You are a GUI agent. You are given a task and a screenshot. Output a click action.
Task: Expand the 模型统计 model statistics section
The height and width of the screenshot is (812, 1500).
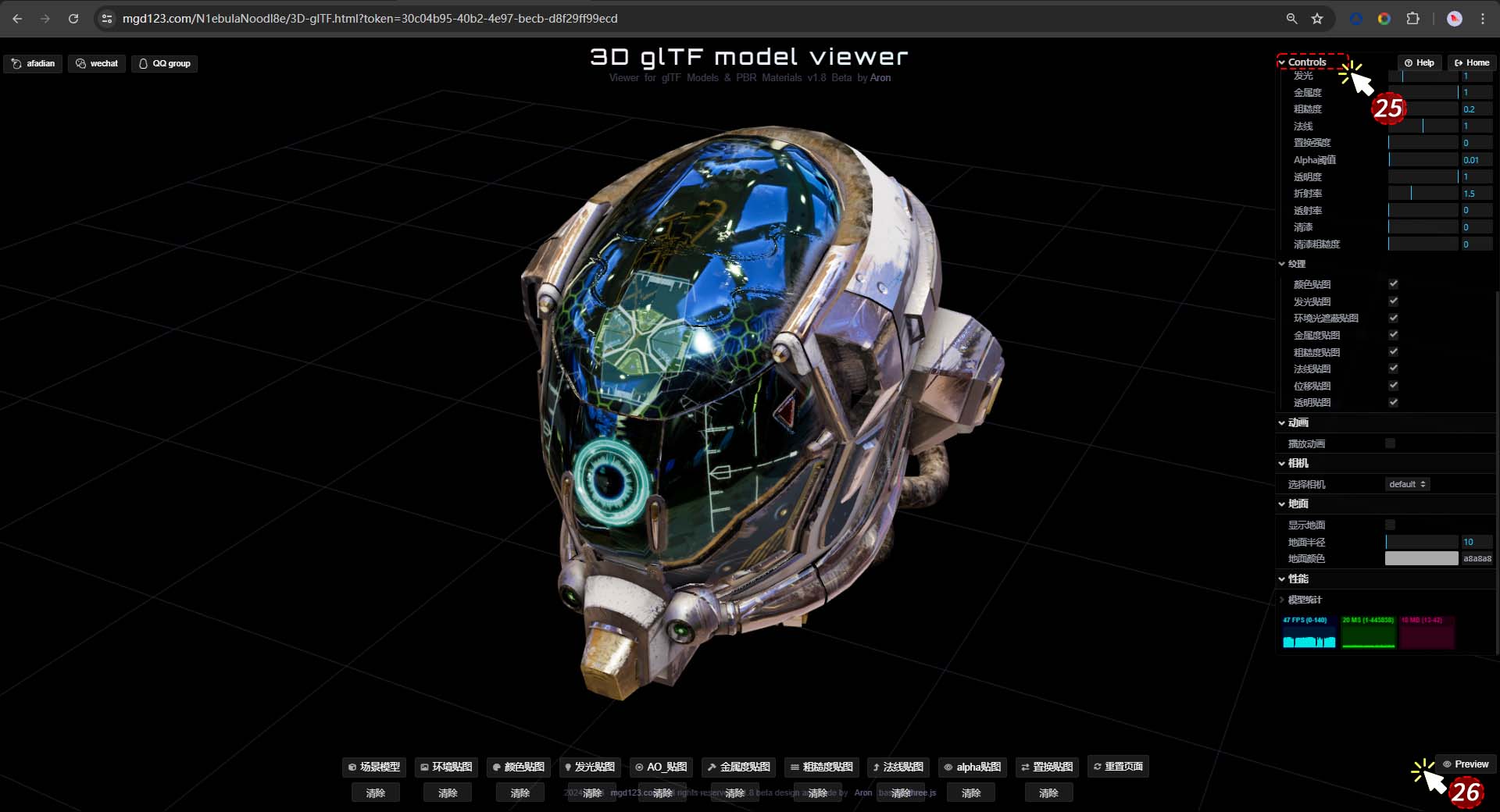[x=1304, y=600]
